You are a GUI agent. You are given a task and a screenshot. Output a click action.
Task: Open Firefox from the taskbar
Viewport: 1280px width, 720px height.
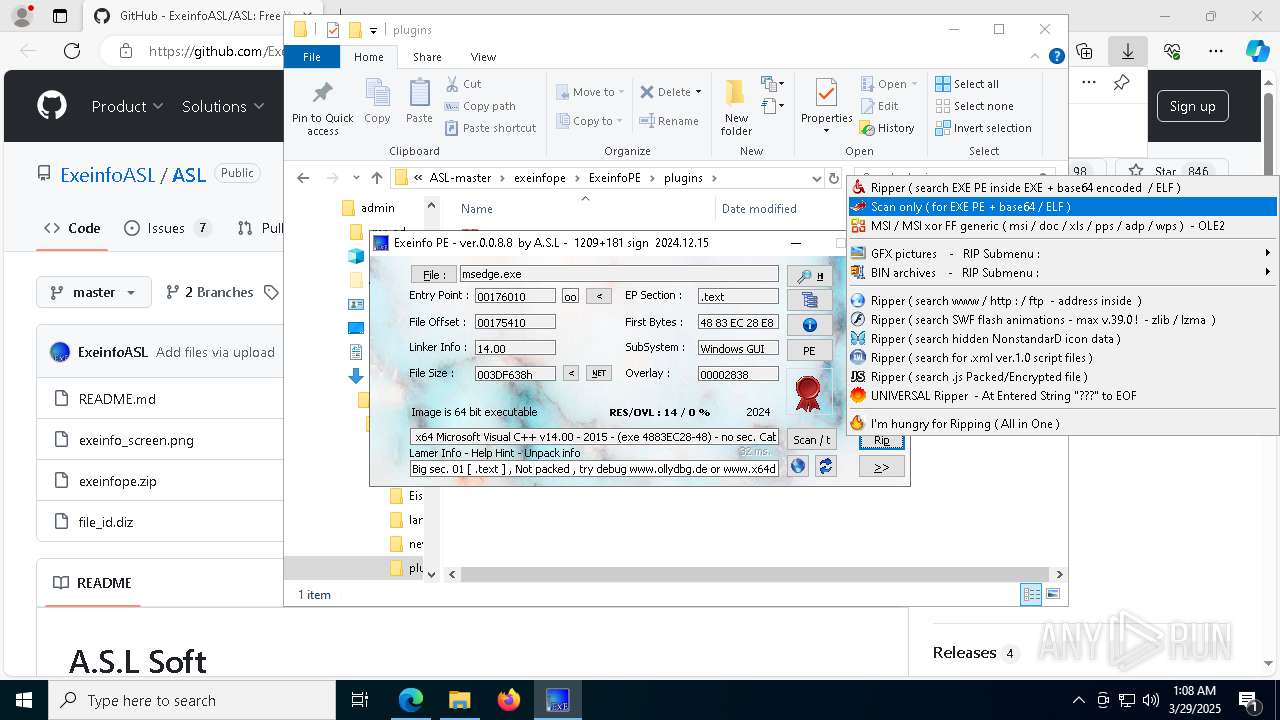click(x=508, y=700)
